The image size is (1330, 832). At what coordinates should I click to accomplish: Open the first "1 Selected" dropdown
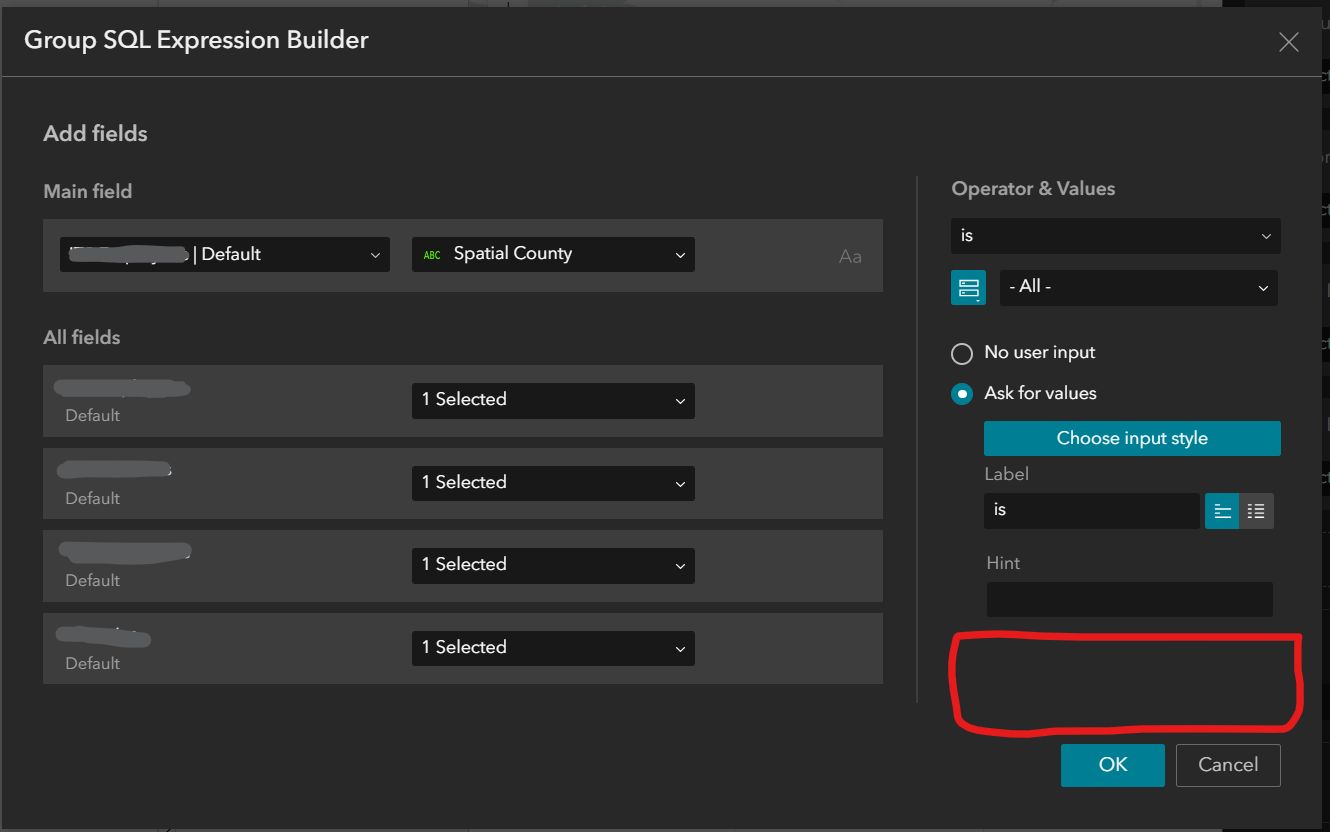pyautogui.click(x=553, y=400)
